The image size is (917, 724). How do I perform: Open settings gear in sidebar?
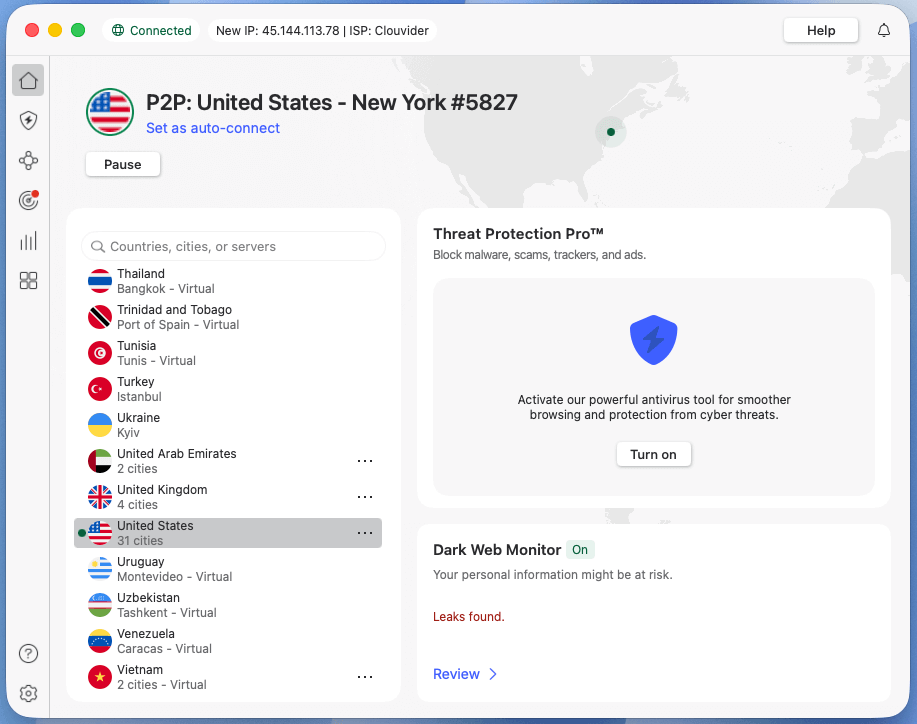coord(28,694)
